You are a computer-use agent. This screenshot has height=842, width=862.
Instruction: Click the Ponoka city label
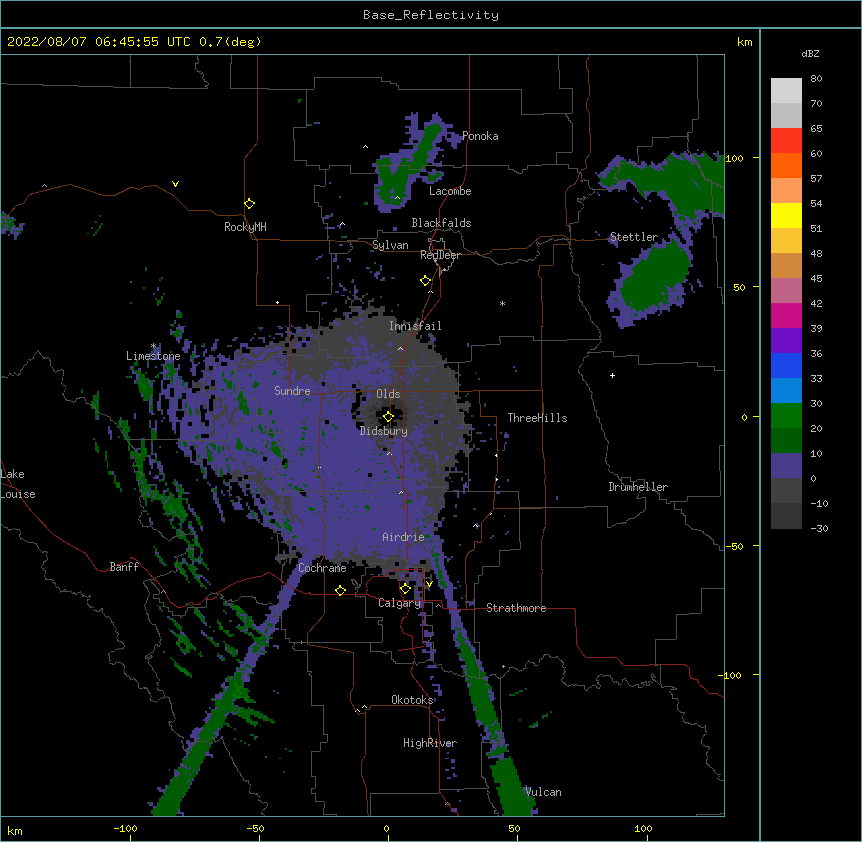[480, 136]
